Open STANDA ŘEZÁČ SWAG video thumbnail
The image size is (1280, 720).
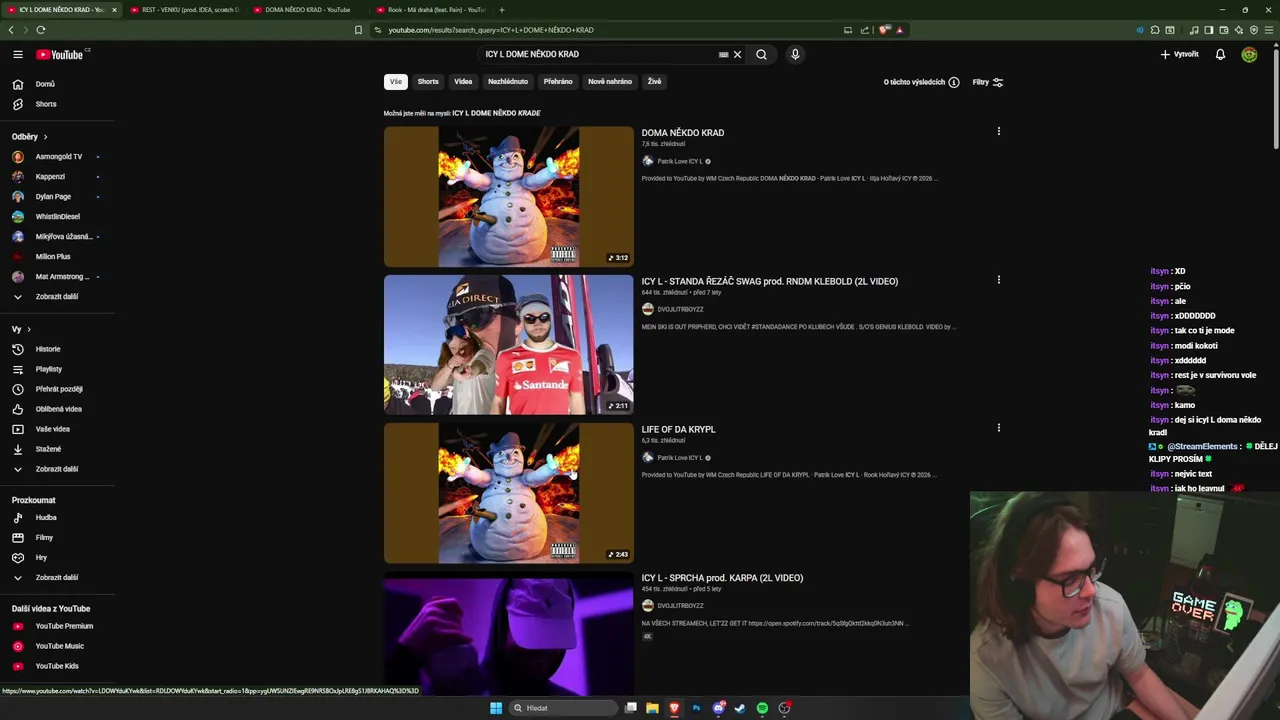[509, 344]
